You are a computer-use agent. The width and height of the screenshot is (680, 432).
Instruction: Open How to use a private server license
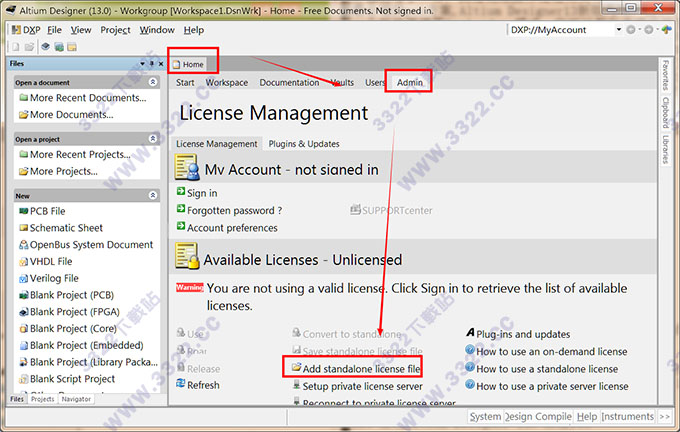pyautogui.click(x=547, y=386)
